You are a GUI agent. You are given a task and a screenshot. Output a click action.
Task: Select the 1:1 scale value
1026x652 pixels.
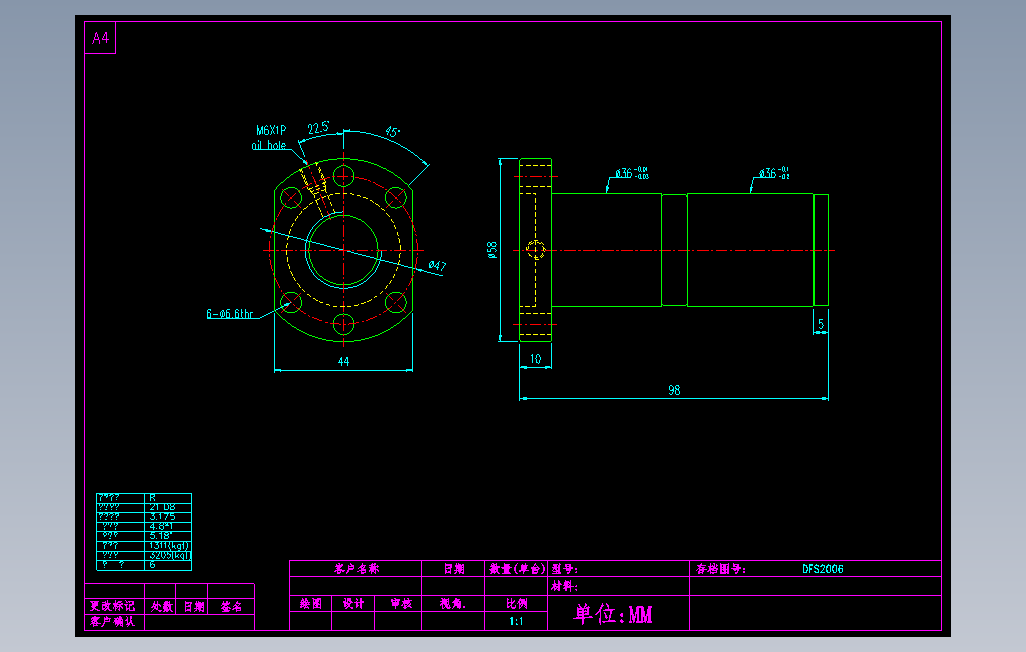pos(516,621)
